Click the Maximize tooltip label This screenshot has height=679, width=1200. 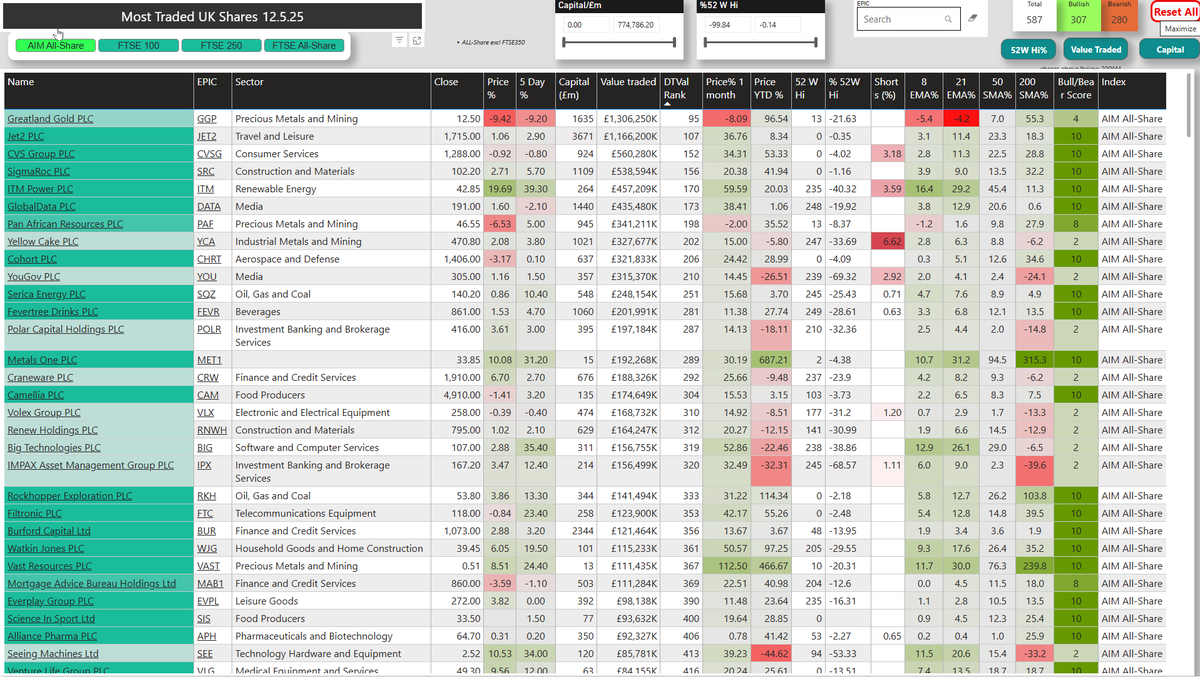point(1180,29)
